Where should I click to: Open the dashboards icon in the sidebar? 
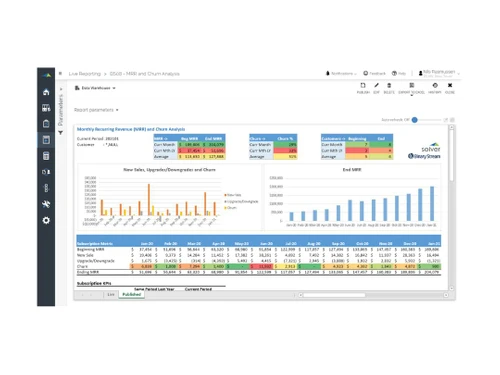46,108
